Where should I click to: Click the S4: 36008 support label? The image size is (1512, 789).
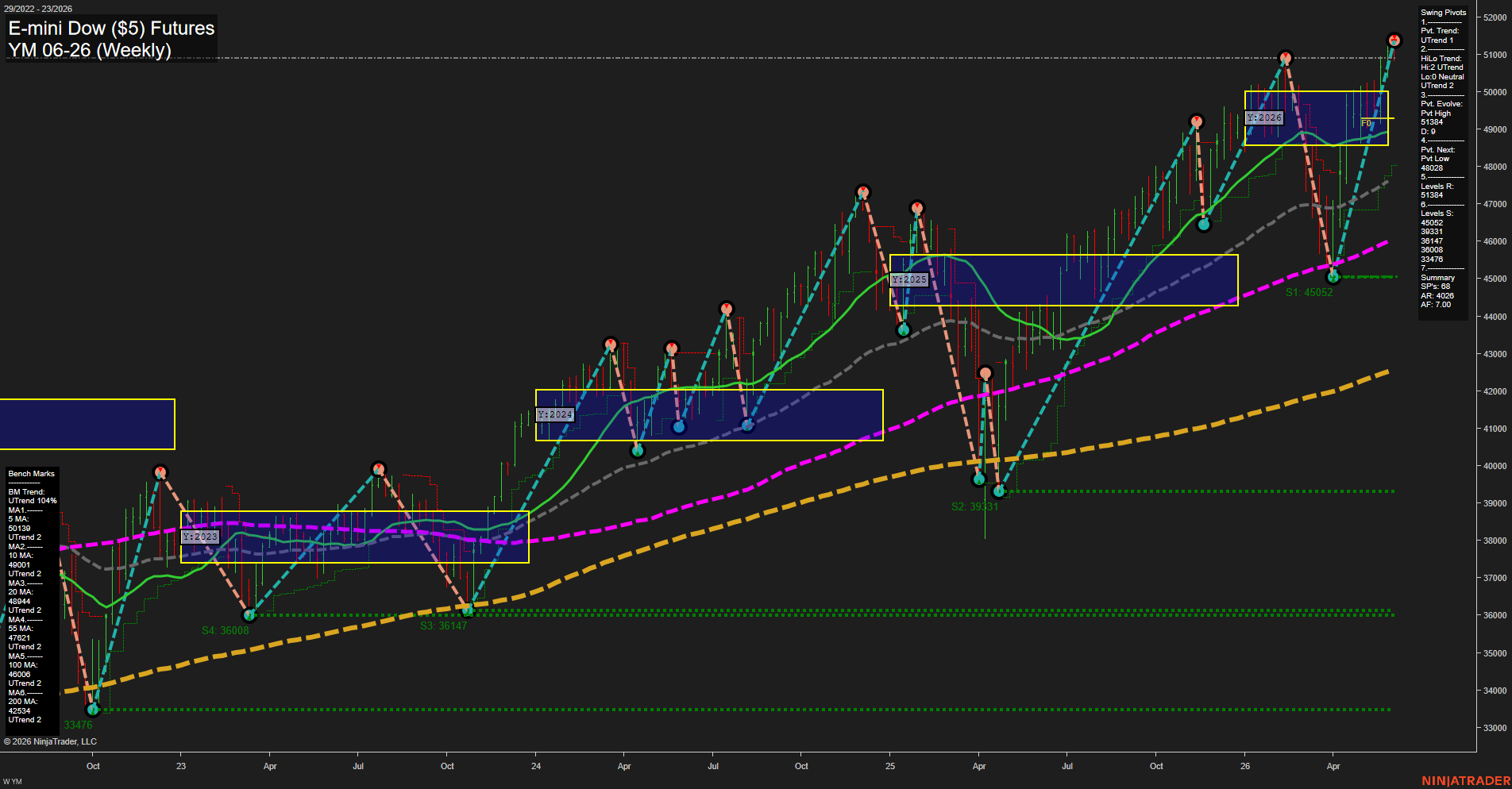pos(225,630)
